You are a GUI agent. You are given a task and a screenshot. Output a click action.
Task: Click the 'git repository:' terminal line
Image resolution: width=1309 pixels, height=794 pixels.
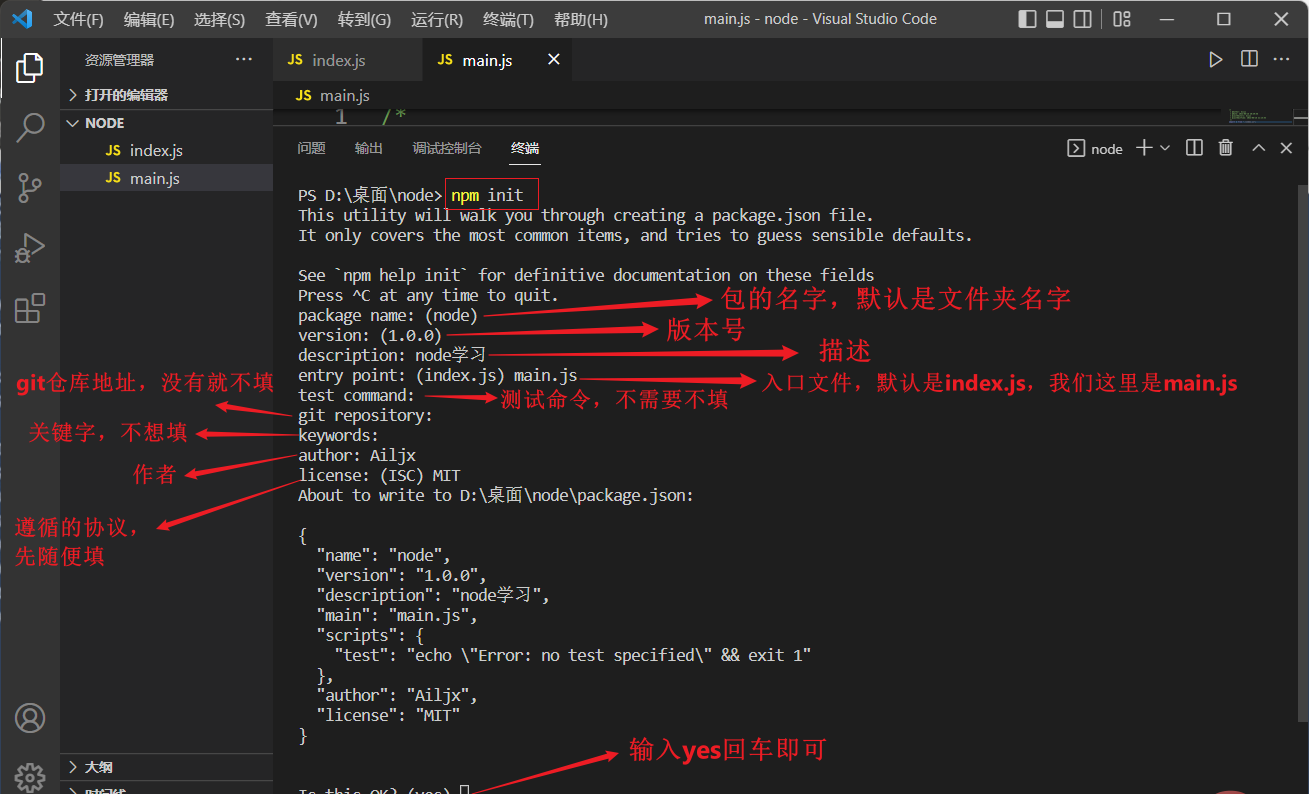[366, 415]
